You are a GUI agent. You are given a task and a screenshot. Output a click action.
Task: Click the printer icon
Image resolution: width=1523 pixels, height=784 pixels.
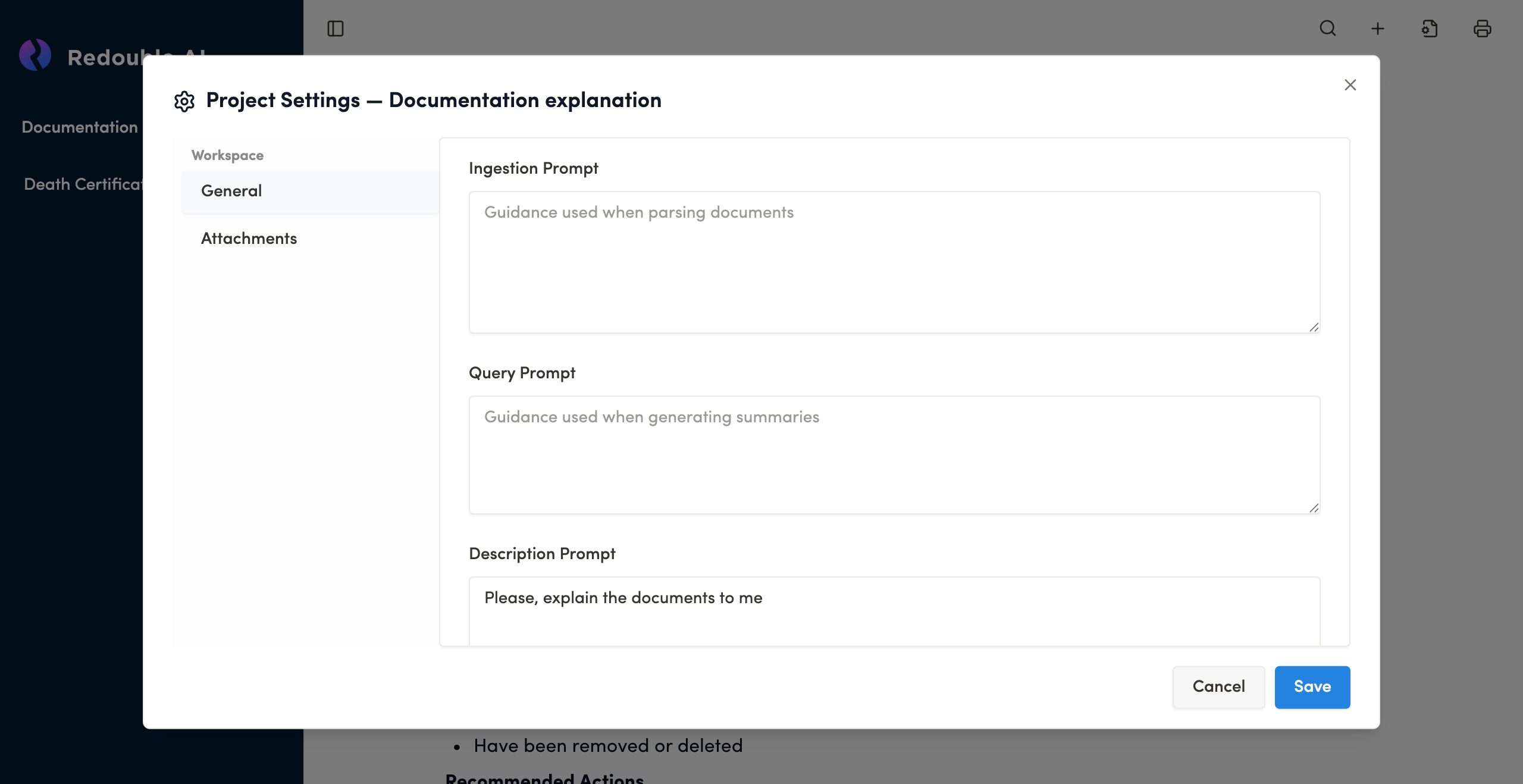(1482, 29)
